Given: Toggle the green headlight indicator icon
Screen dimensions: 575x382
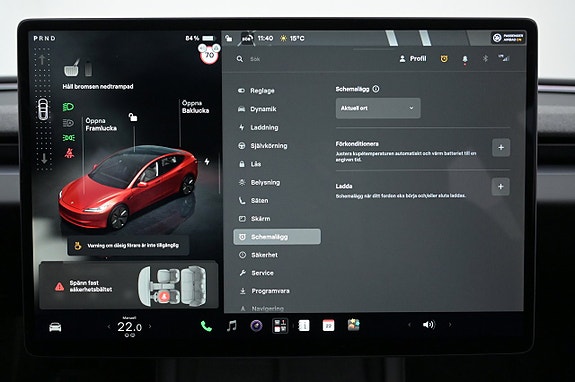Looking at the screenshot, I should pos(68,107).
